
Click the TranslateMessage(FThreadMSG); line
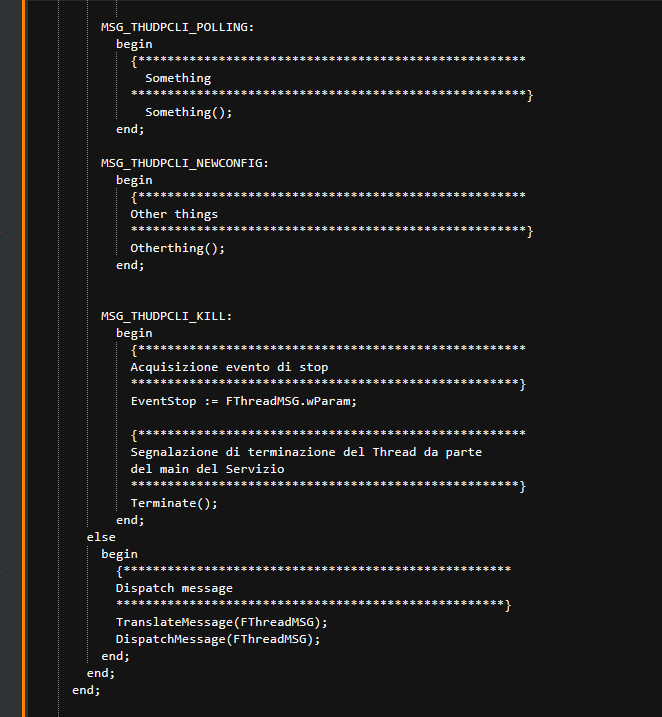222,622
